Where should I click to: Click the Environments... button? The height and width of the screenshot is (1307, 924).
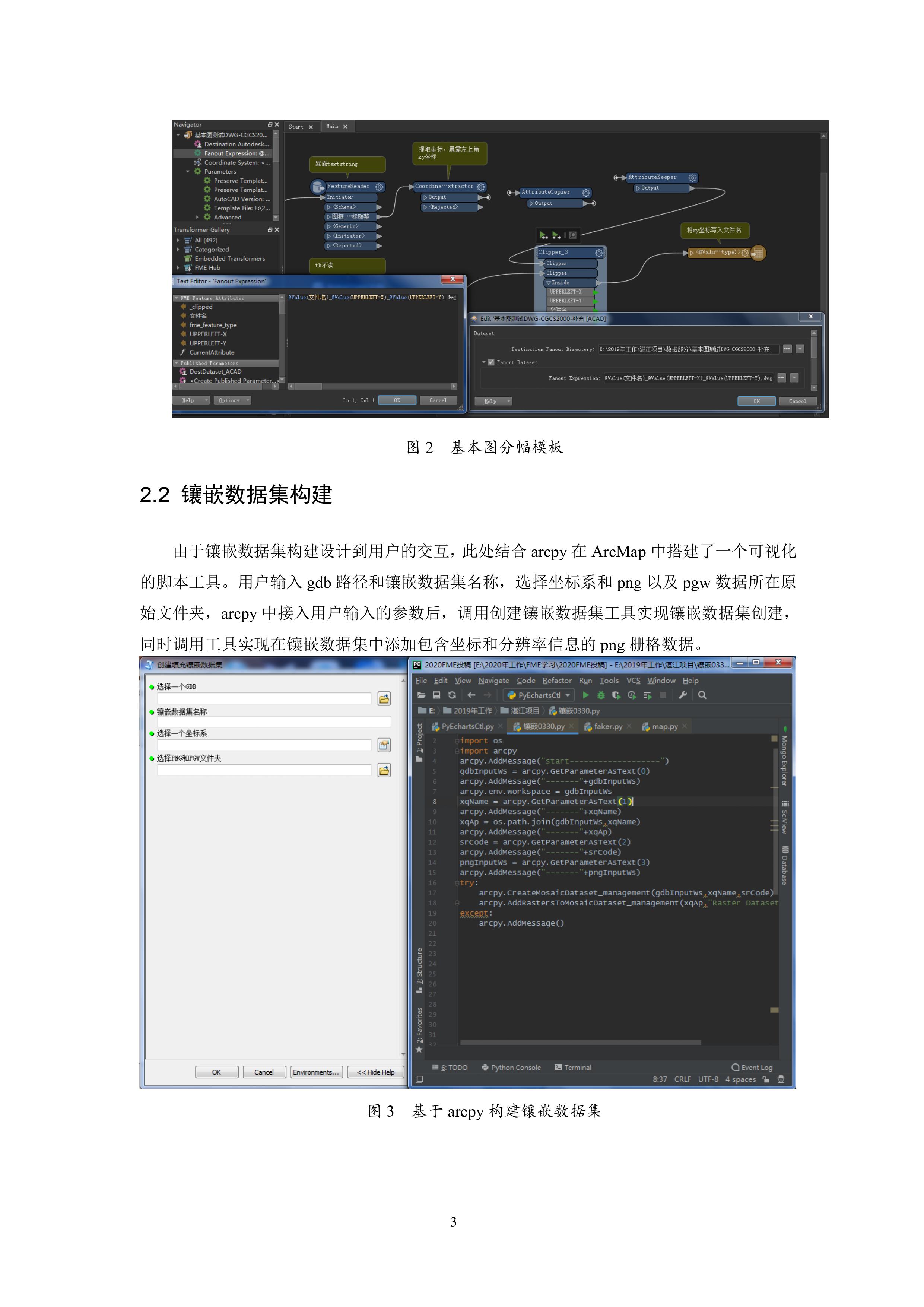pos(316,1072)
